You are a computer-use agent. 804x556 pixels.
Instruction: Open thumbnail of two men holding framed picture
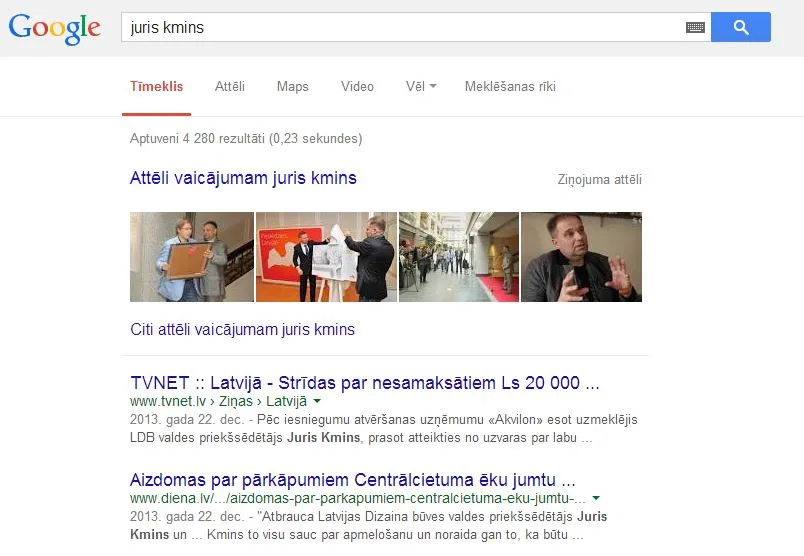click(x=192, y=257)
